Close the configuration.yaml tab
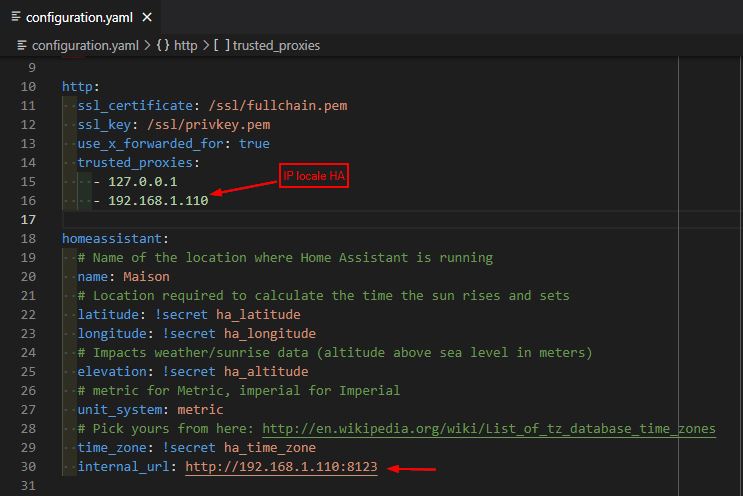 tap(147, 18)
